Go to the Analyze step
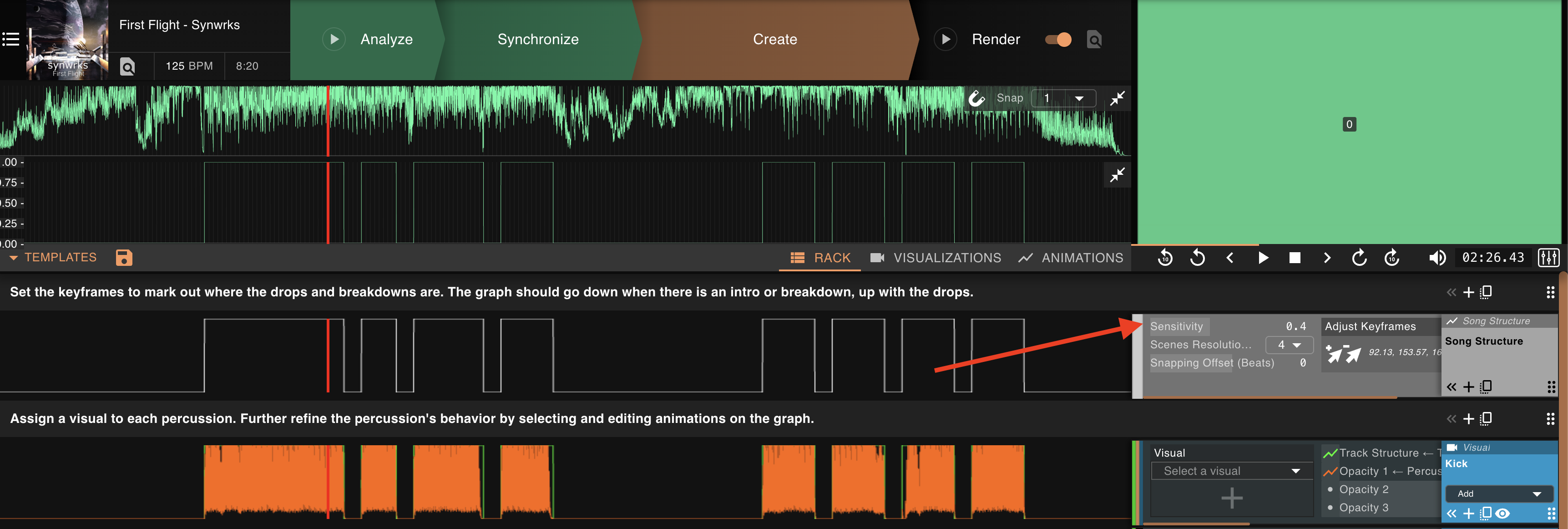 (x=386, y=40)
